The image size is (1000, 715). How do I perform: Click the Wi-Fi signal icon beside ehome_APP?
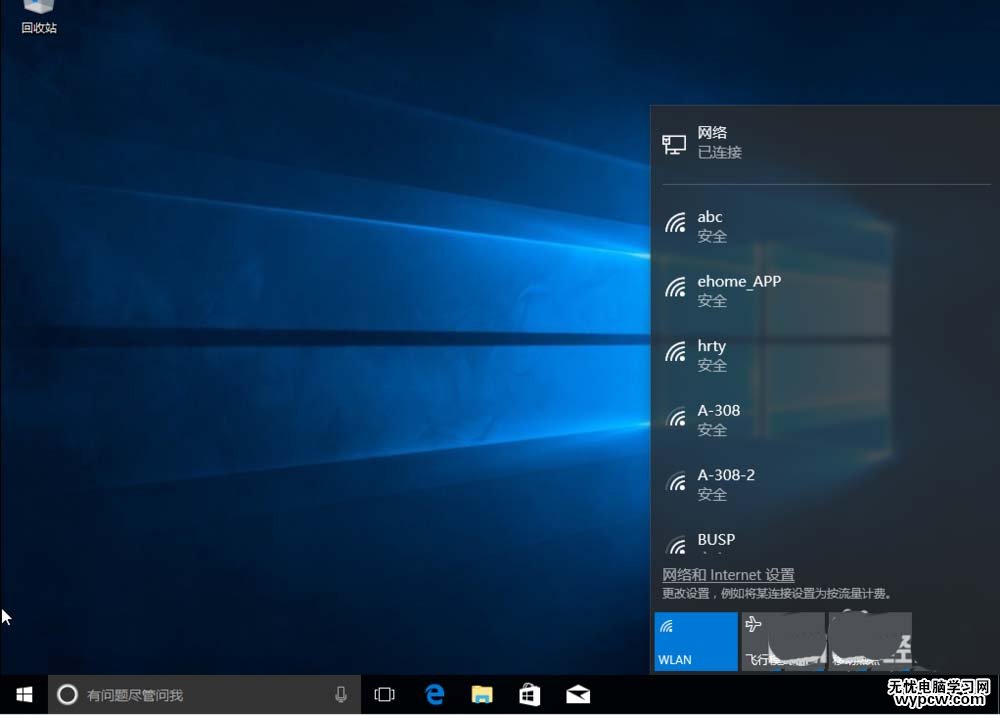point(675,287)
